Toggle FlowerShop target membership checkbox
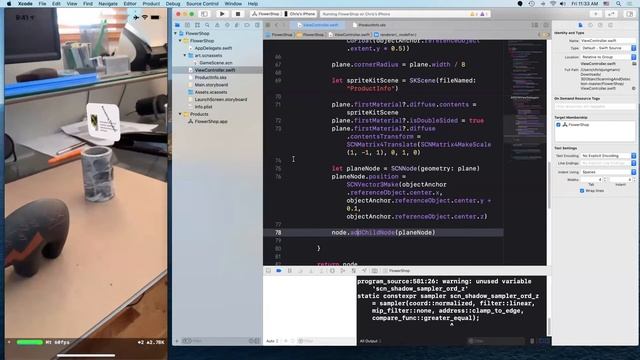 [x=558, y=124]
